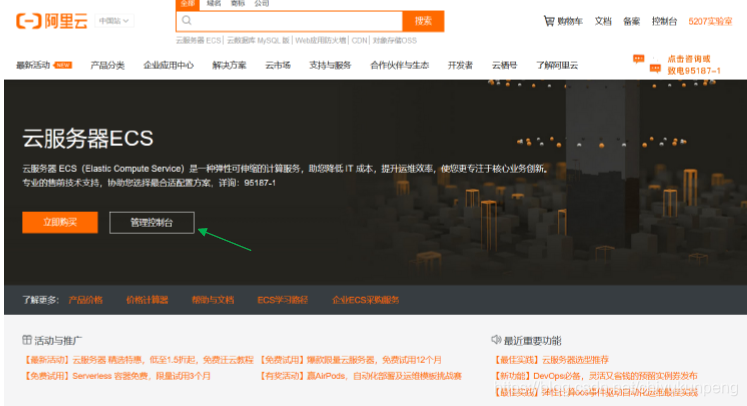
Task: Click the orange 搜索 button
Action: [423, 21]
